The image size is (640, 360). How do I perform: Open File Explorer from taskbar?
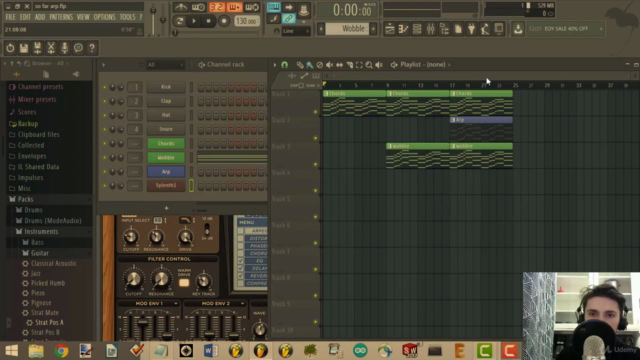(36, 351)
